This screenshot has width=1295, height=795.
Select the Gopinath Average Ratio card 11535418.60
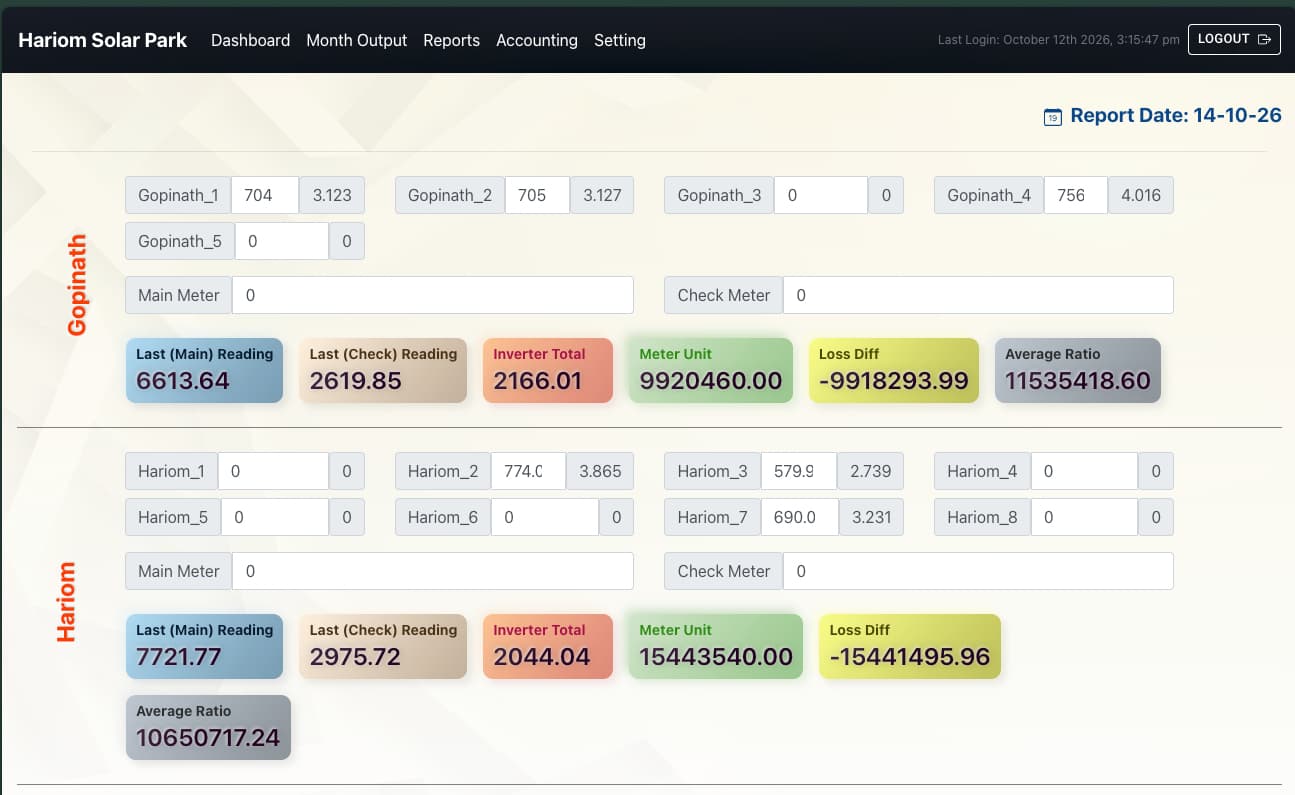click(x=1078, y=370)
